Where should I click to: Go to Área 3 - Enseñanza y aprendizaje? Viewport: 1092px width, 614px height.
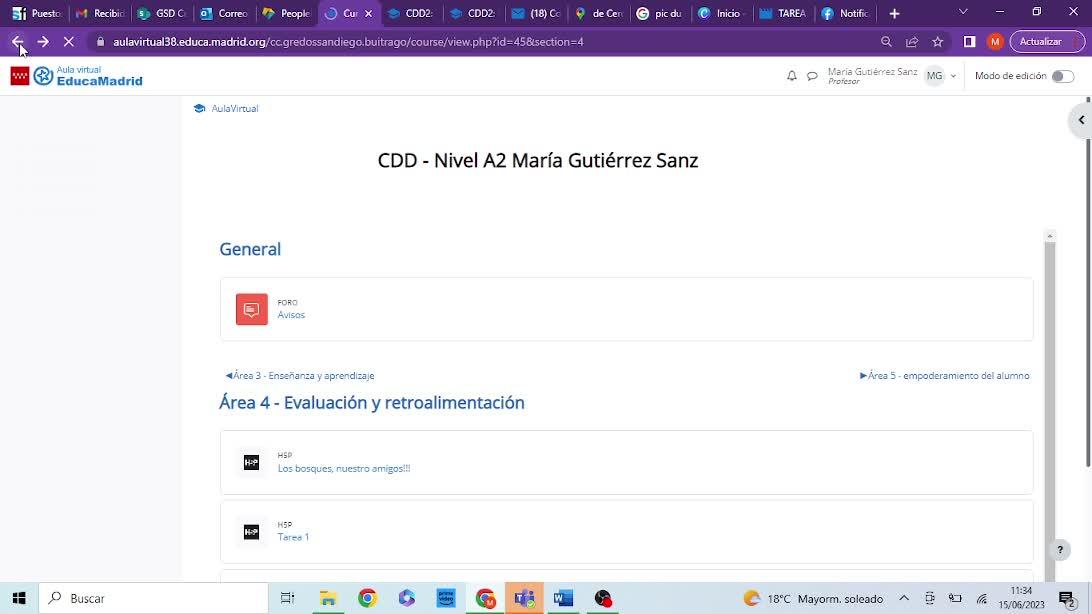(x=299, y=375)
